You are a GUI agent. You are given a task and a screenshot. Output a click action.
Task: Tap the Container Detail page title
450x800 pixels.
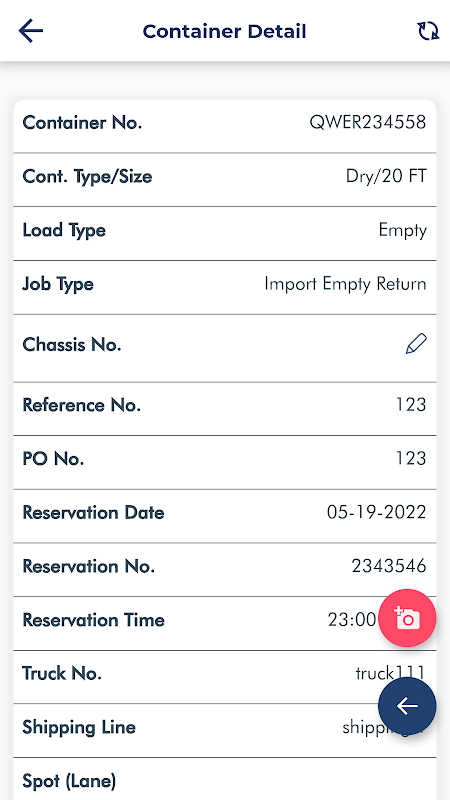point(224,31)
